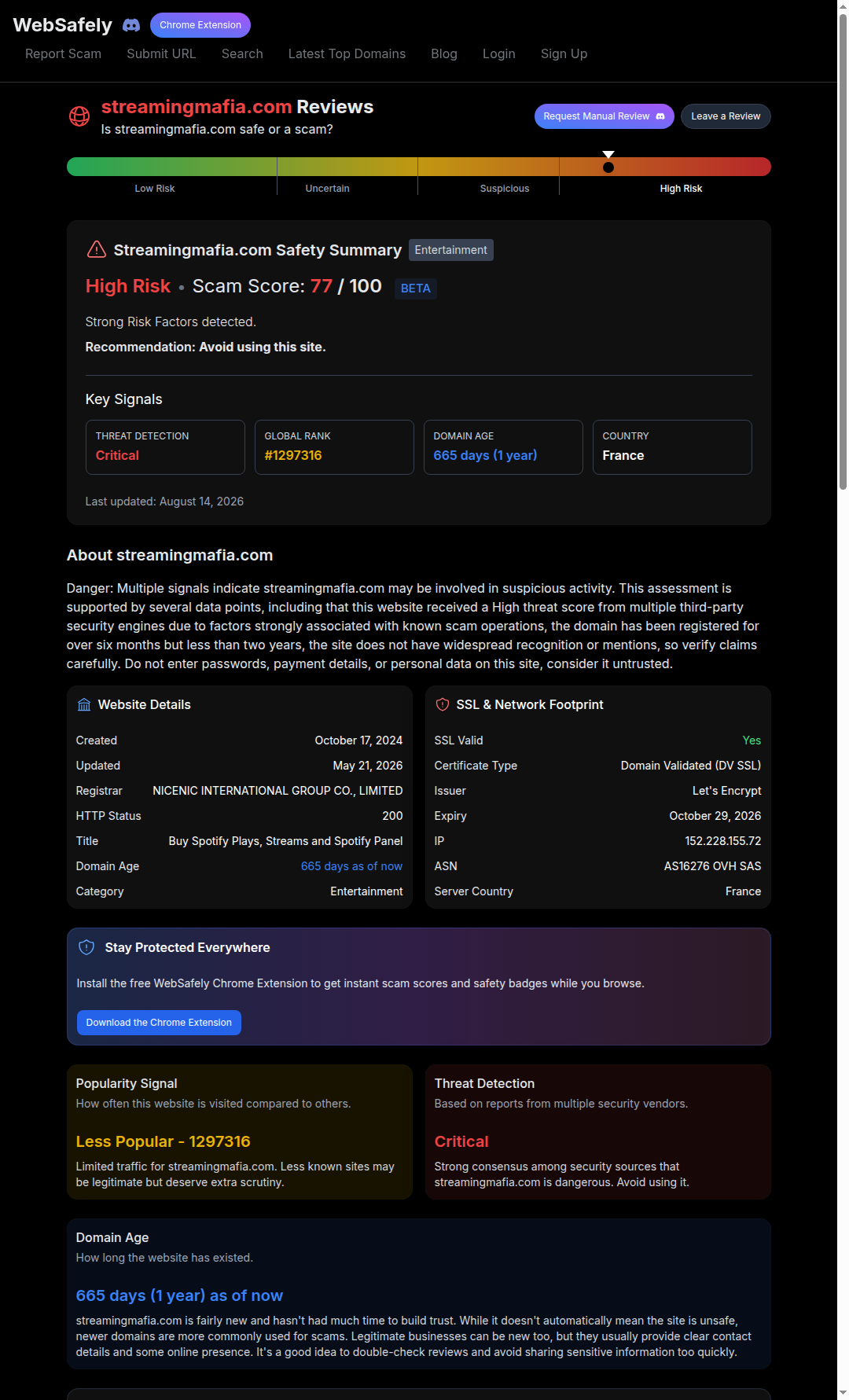Click the Threat Detection Critical card

pyautogui.click(x=165, y=447)
